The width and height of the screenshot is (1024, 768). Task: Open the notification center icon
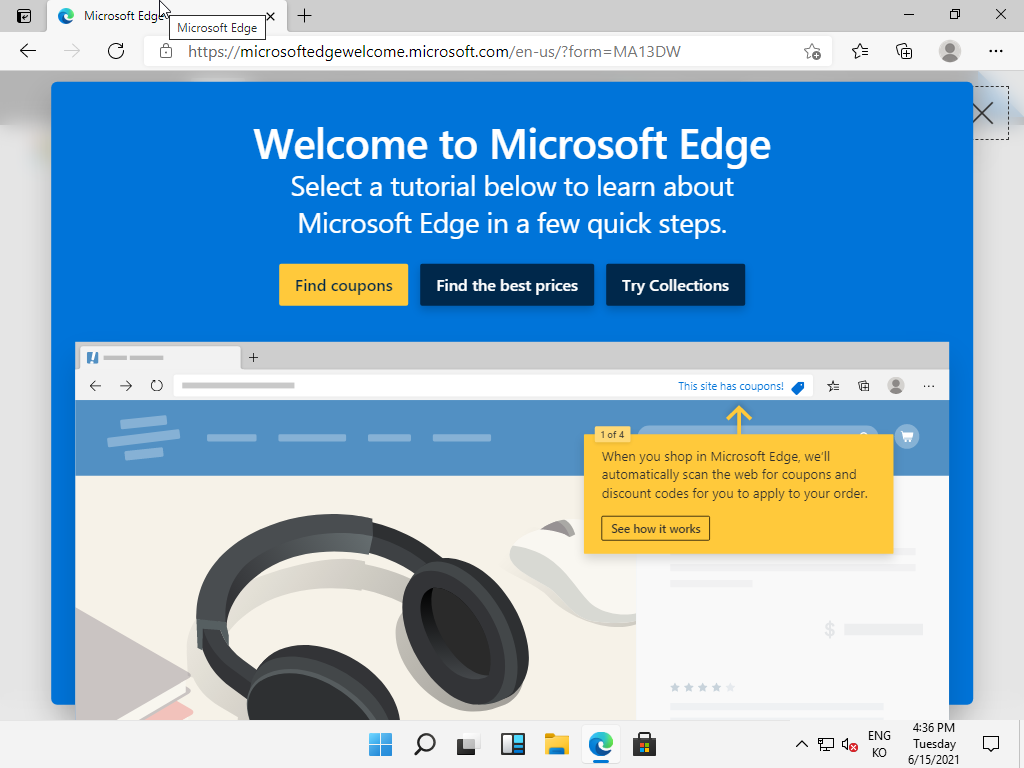click(991, 744)
